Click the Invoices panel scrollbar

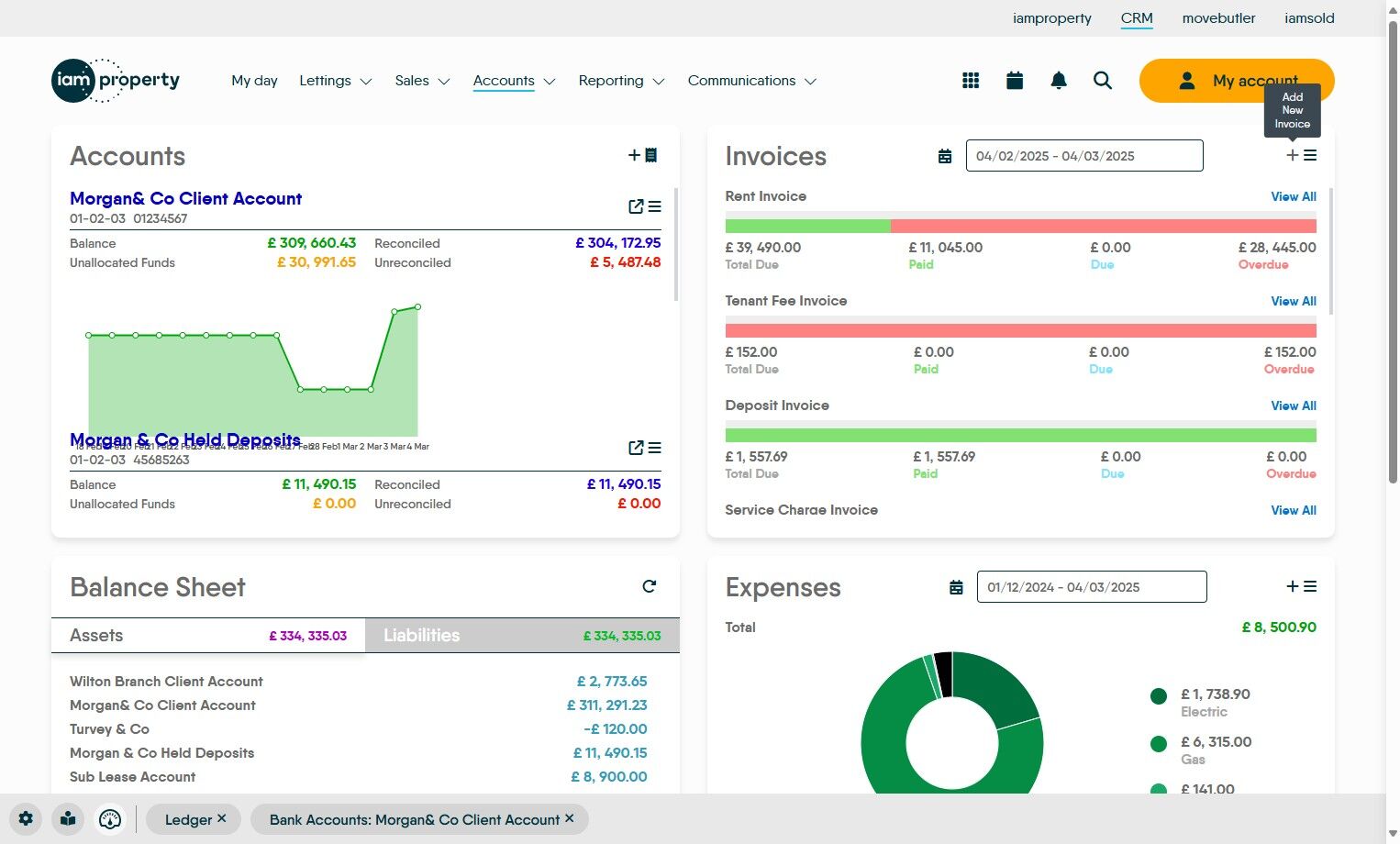1331,251
